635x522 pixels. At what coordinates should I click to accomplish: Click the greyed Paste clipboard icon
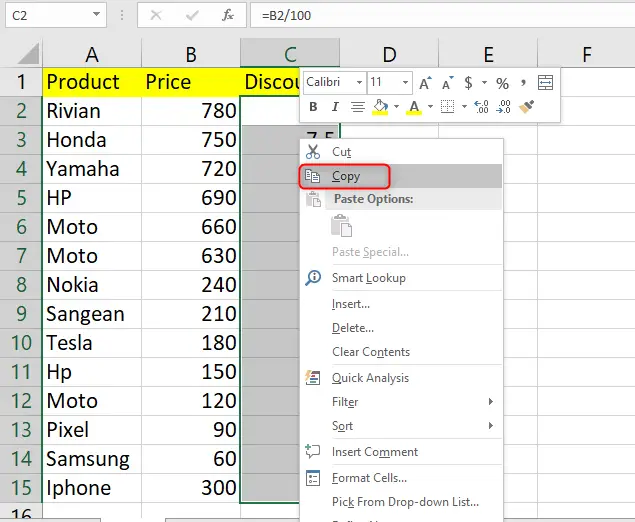click(341, 226)
